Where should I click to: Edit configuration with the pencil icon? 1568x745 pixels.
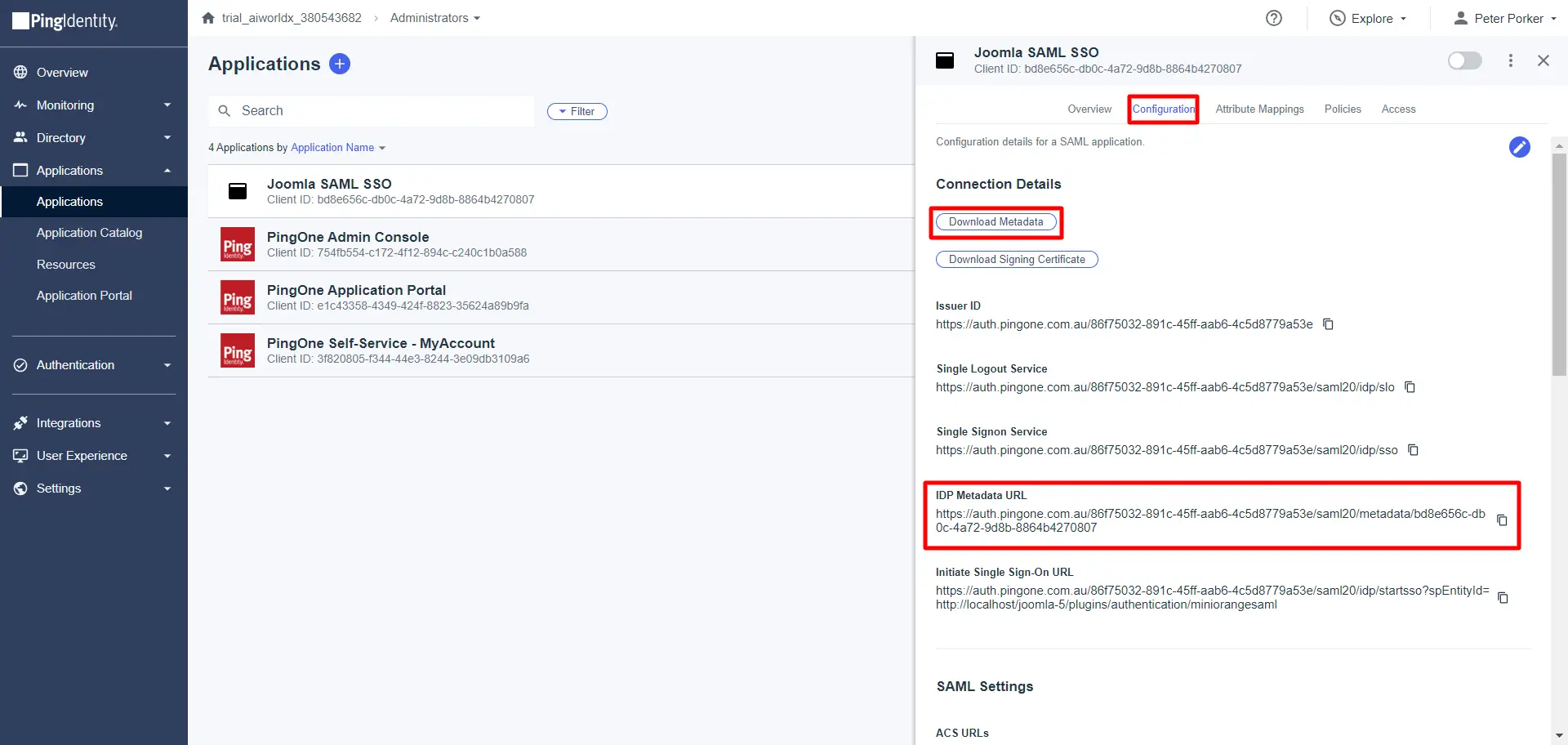pos(1519,147)
